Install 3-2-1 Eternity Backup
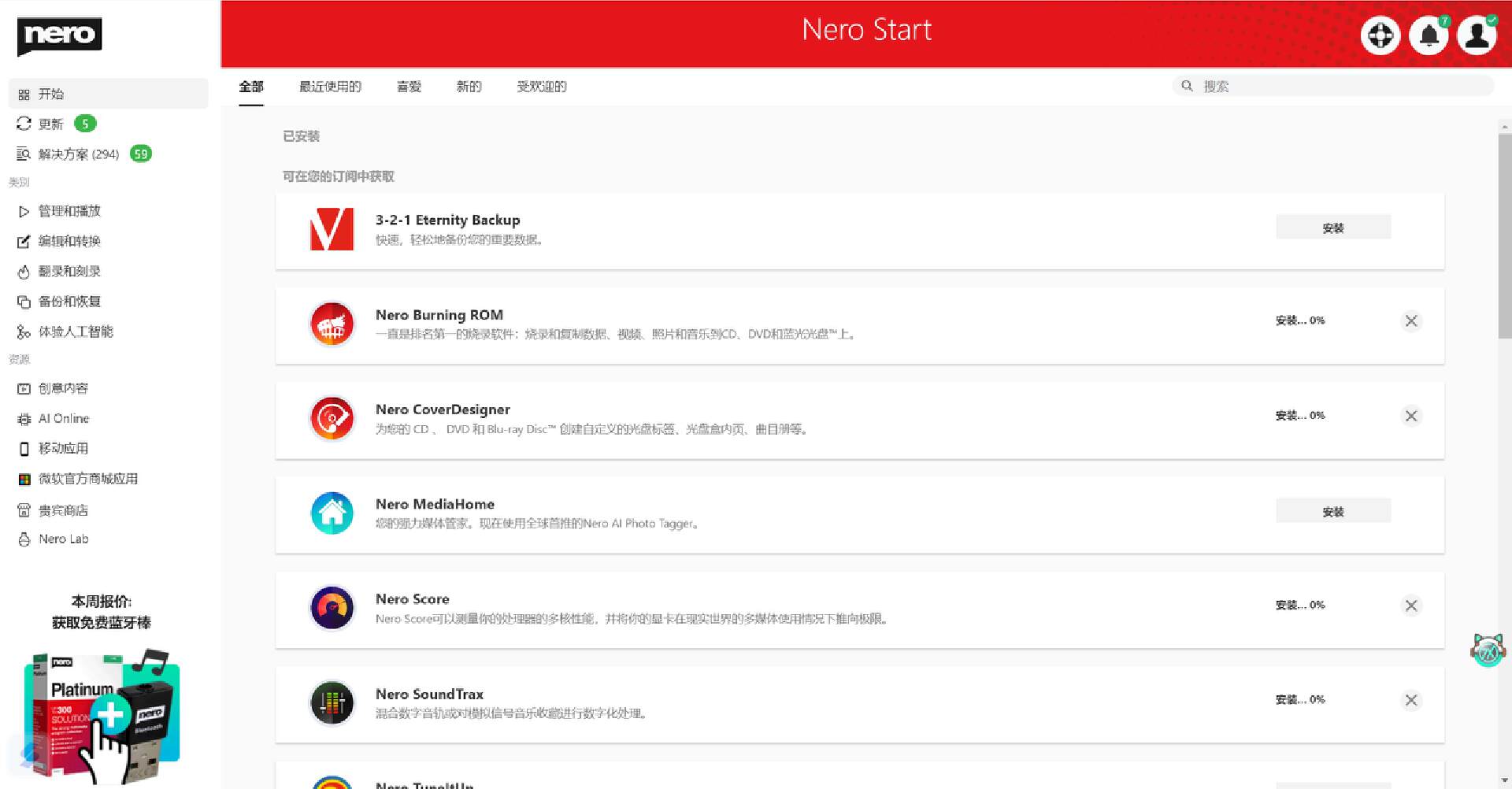 coord(1333,228)
